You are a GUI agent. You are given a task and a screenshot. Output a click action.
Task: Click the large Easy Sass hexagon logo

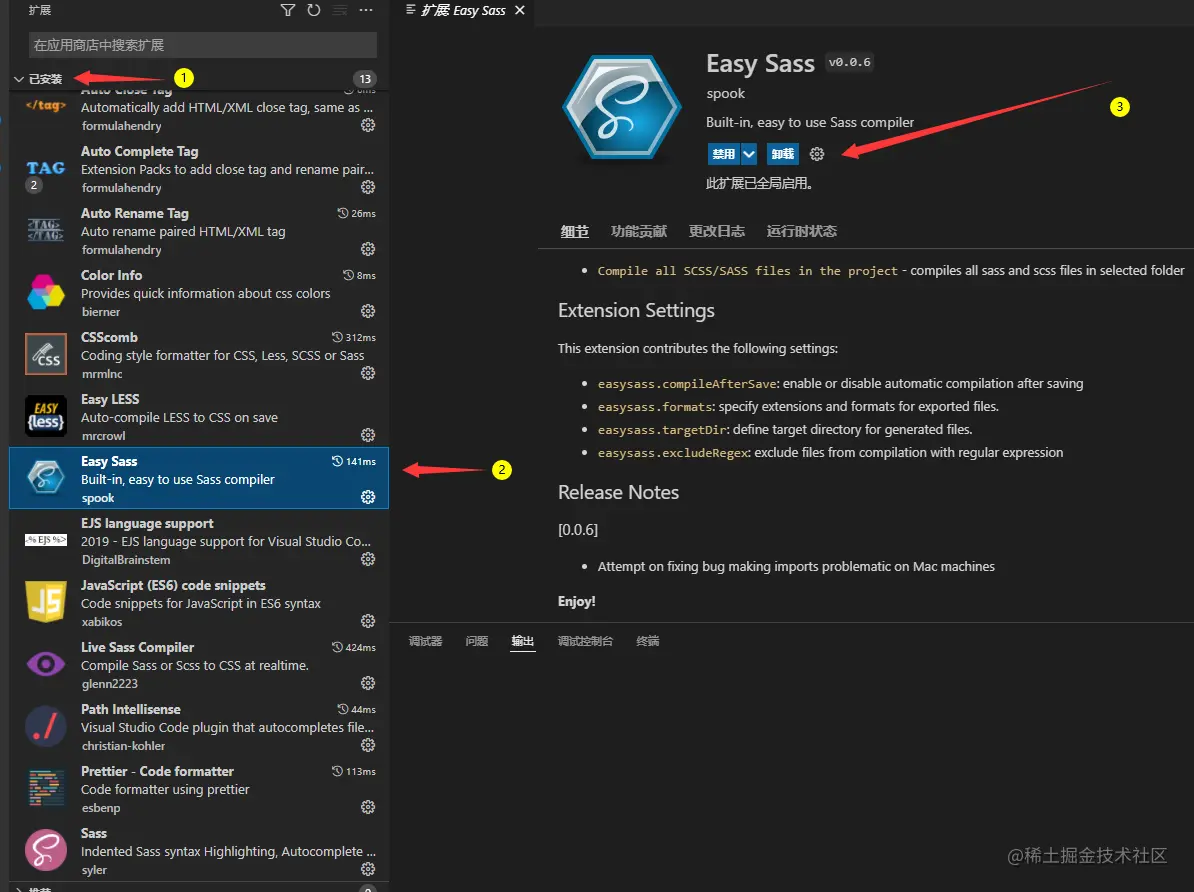pyautogui.click(x=622, y=107)
